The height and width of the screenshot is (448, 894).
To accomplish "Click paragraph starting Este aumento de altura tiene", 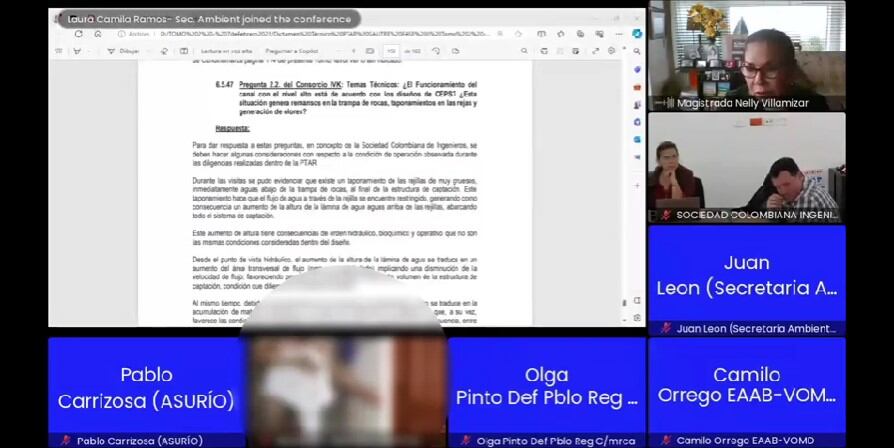I will (335, 238).
